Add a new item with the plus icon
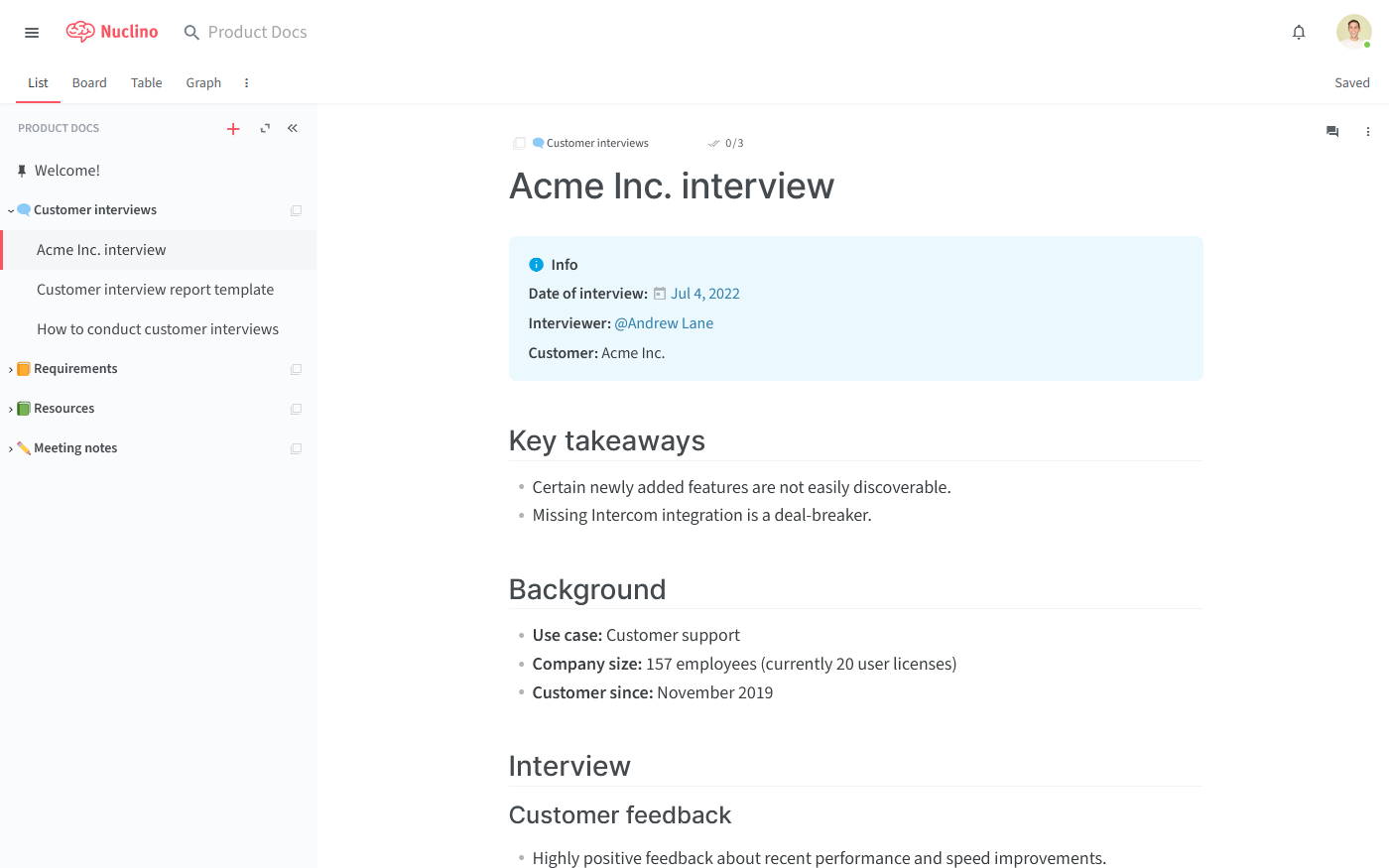The width and height of the screenshot is (1389, 868). (x=233, y=129)
